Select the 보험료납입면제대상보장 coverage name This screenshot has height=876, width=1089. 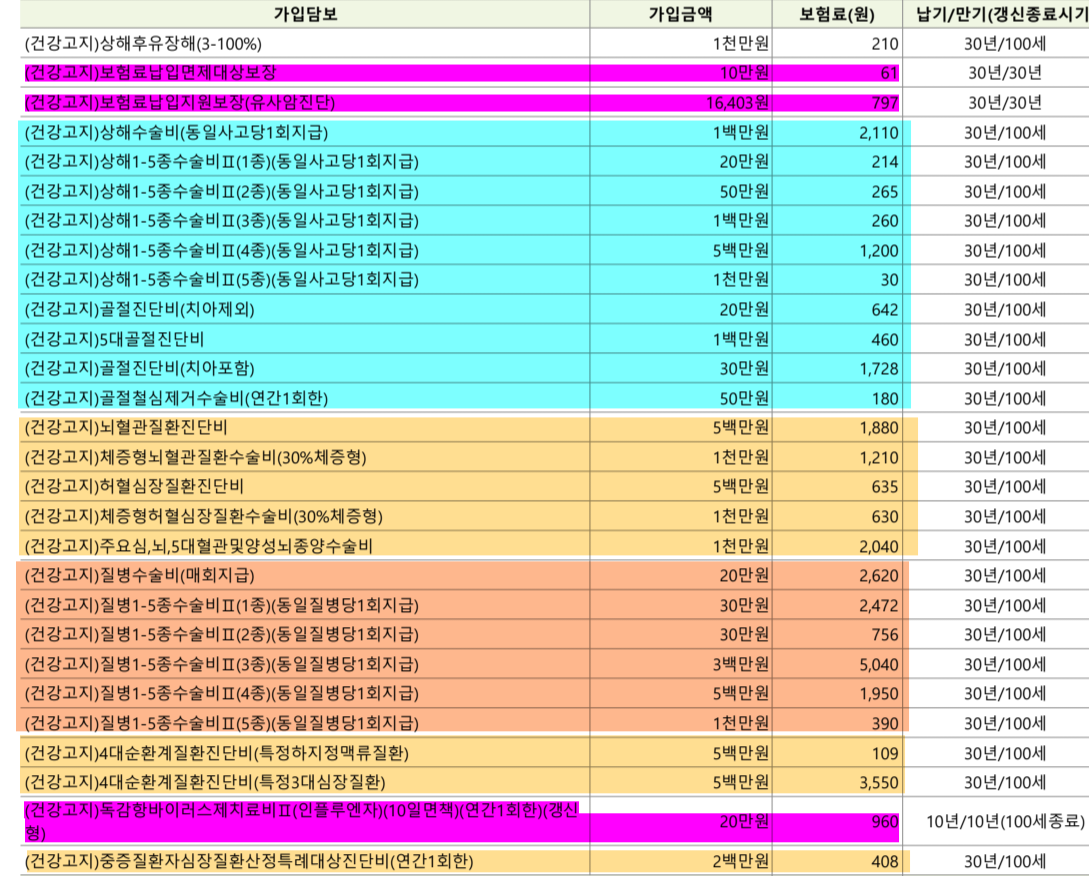[x=151, y=73]
